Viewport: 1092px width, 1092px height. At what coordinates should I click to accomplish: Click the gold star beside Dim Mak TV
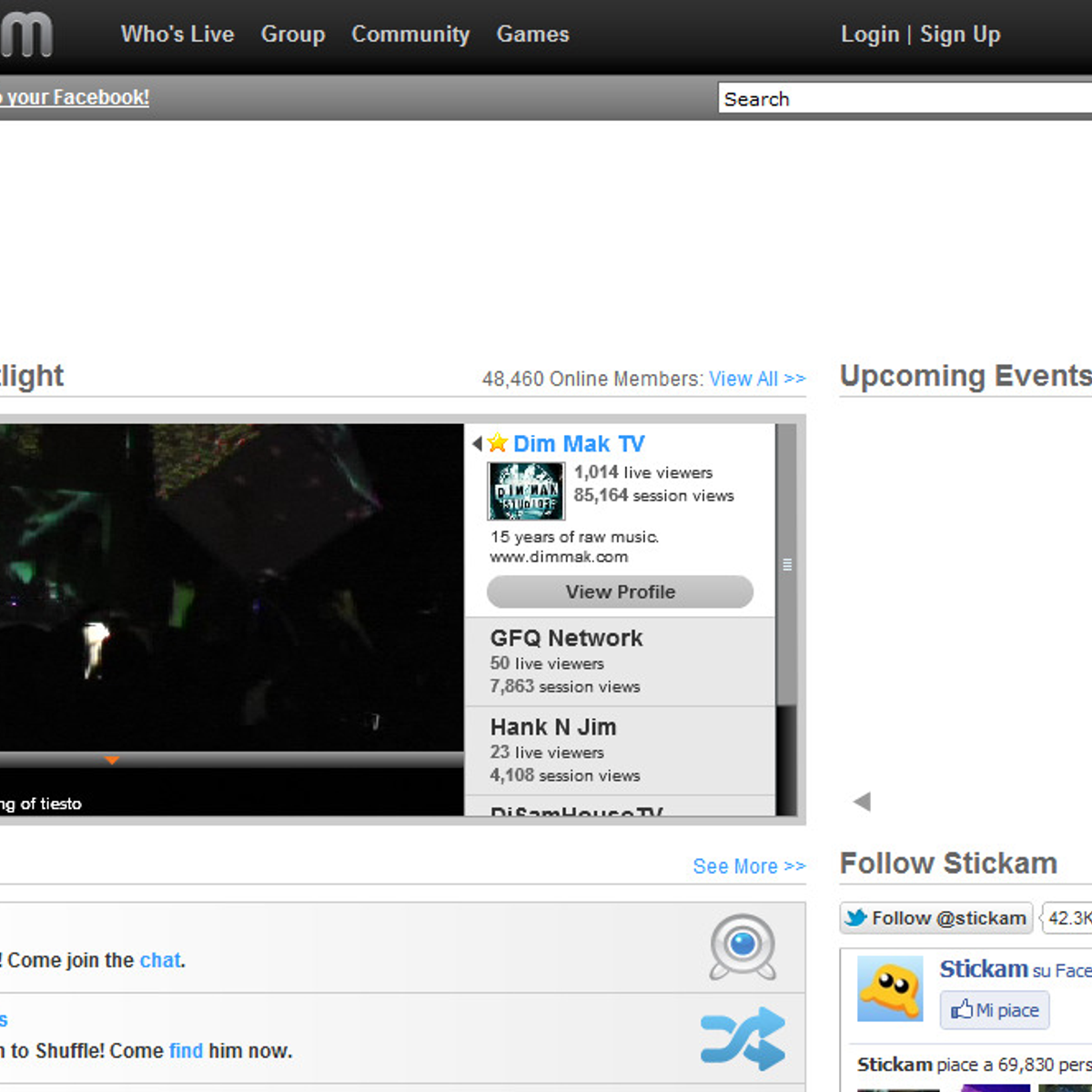pyautogui.click(x=498, y=443)
